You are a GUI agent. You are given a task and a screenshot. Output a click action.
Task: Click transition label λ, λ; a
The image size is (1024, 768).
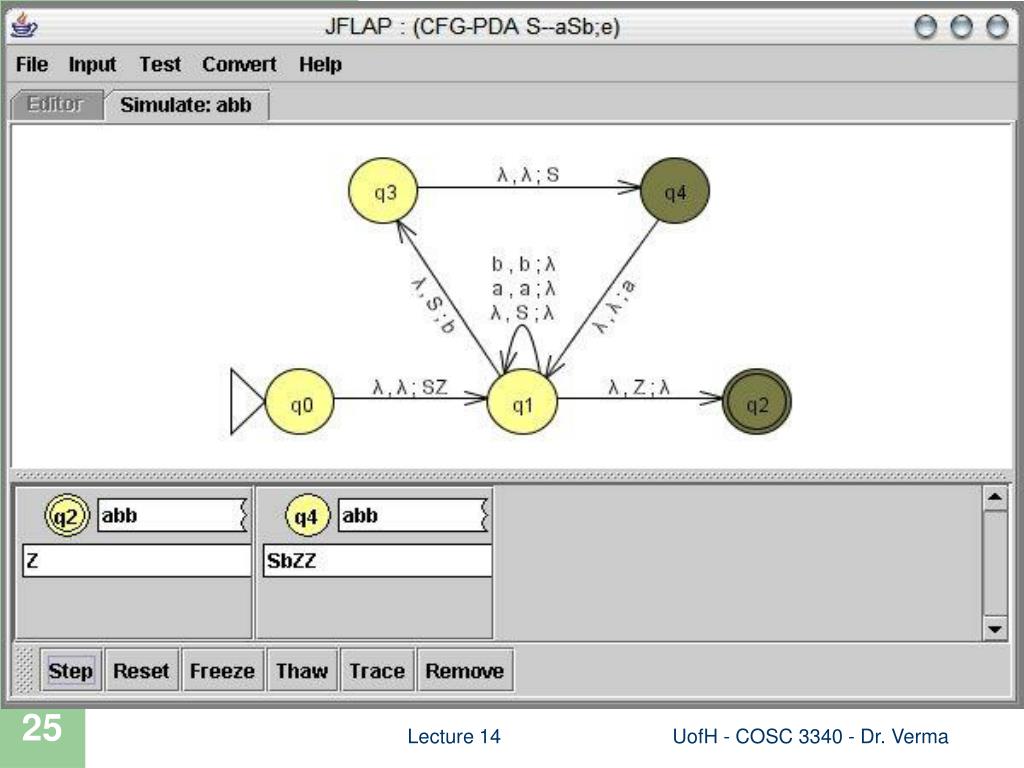pyautogui.click(x=614, y=306)
